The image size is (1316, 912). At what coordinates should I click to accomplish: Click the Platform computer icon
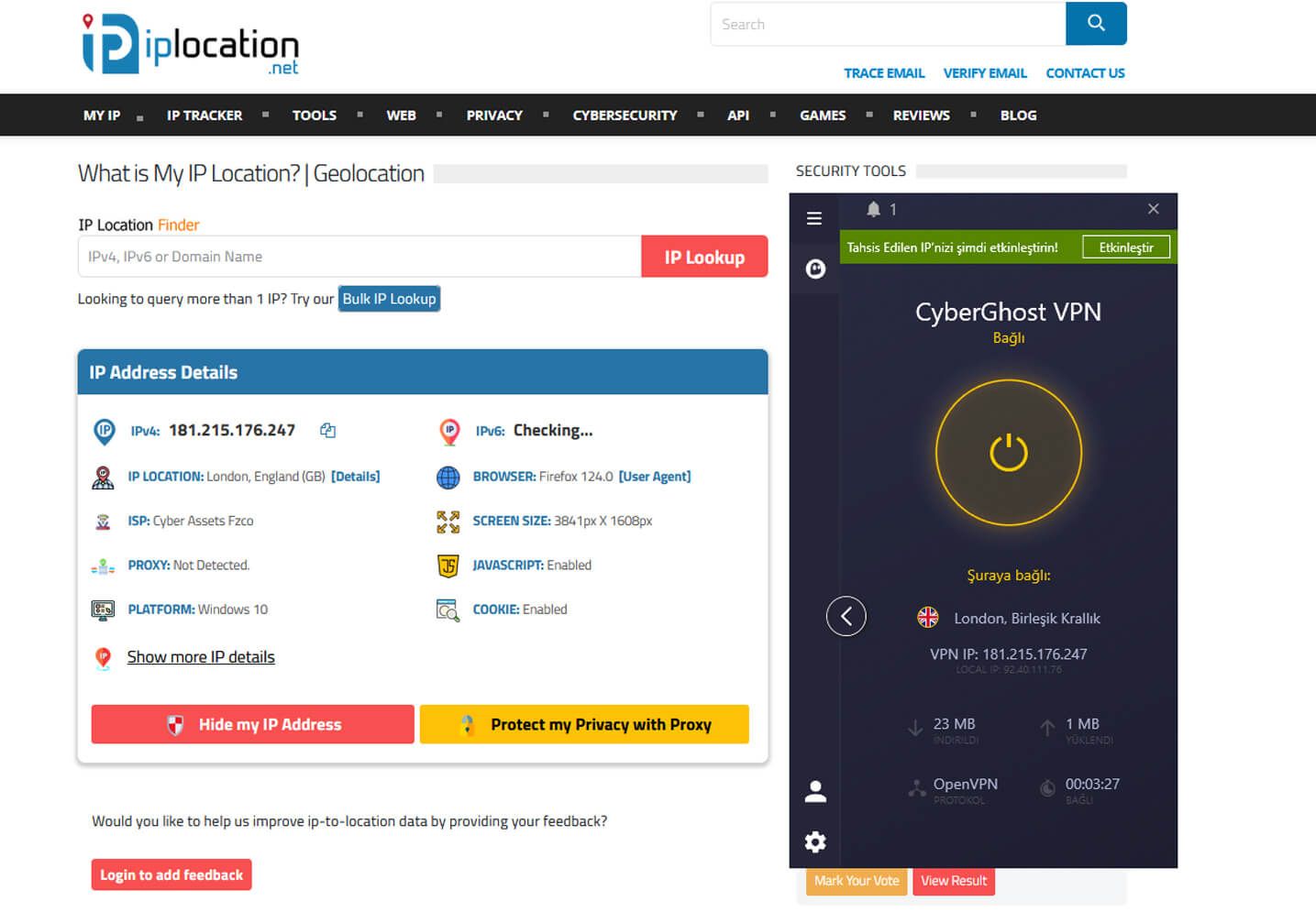click(104, 610)
